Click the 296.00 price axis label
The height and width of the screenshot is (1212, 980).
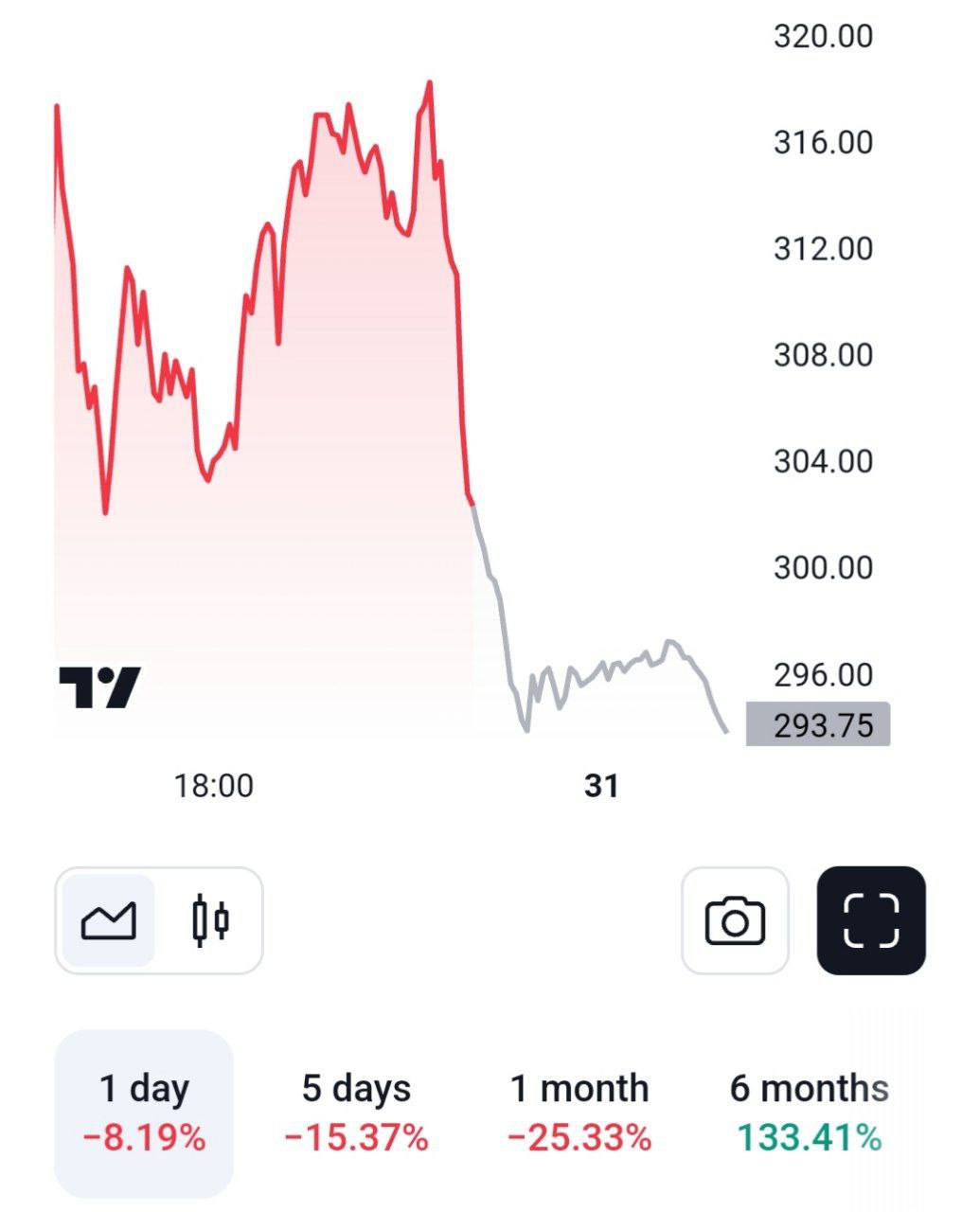[x=823, y=675]
